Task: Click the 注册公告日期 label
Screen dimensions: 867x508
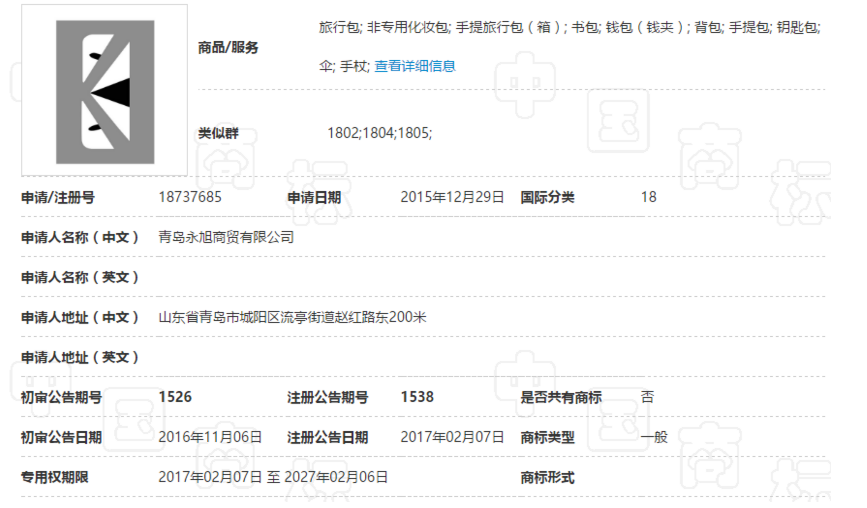Action: point(327,438)
